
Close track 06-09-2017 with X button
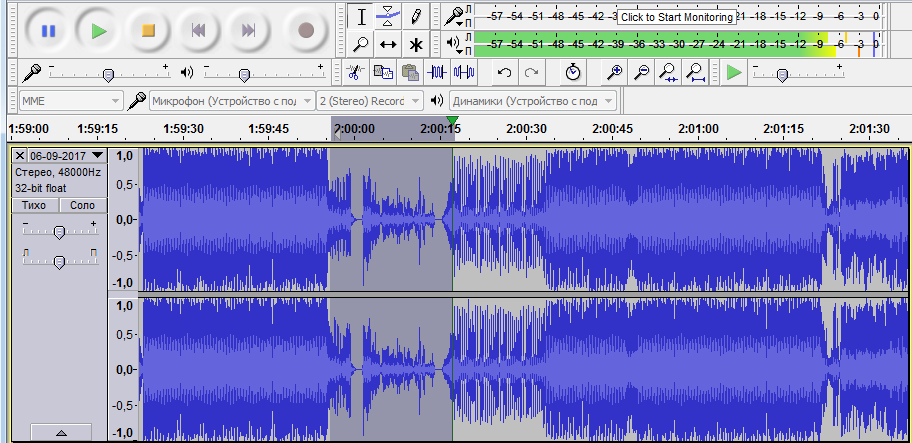pos(20,156)
